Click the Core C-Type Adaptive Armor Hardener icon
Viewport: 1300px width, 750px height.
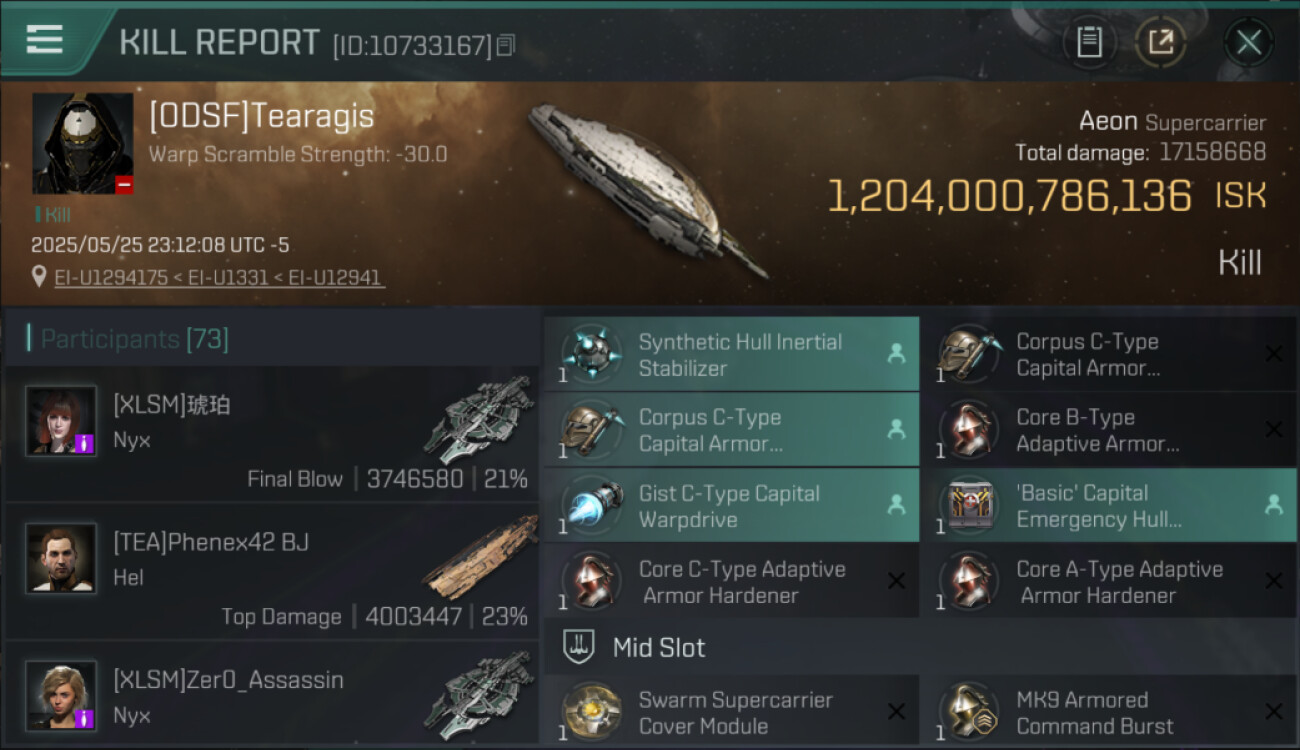coord(591,582)
